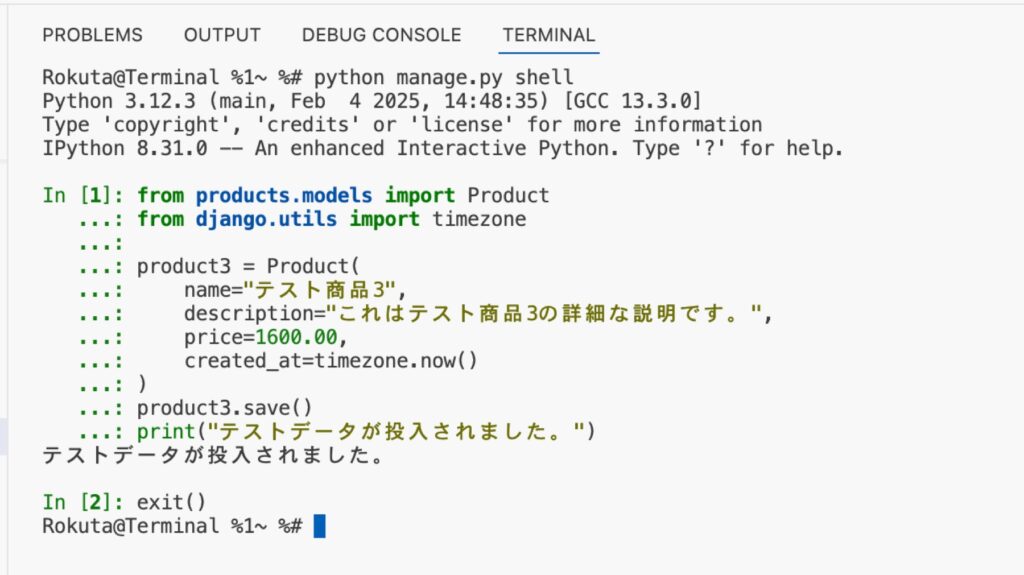Click the 'Python 3.12.3' version line
Viewport: 1024px width, 575px height.
click(x=372, y=101)
